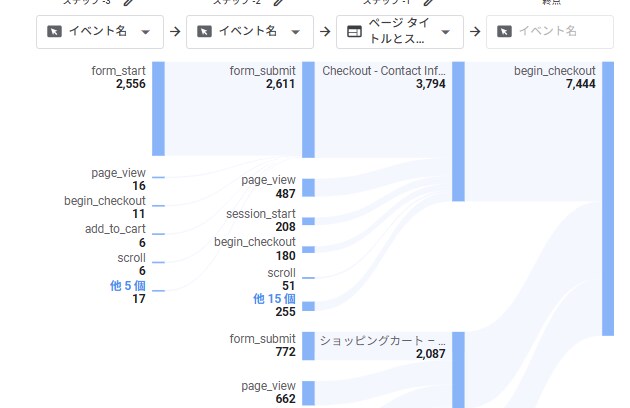
Task: Click scroll node with value 51
Action: [308, 278]
